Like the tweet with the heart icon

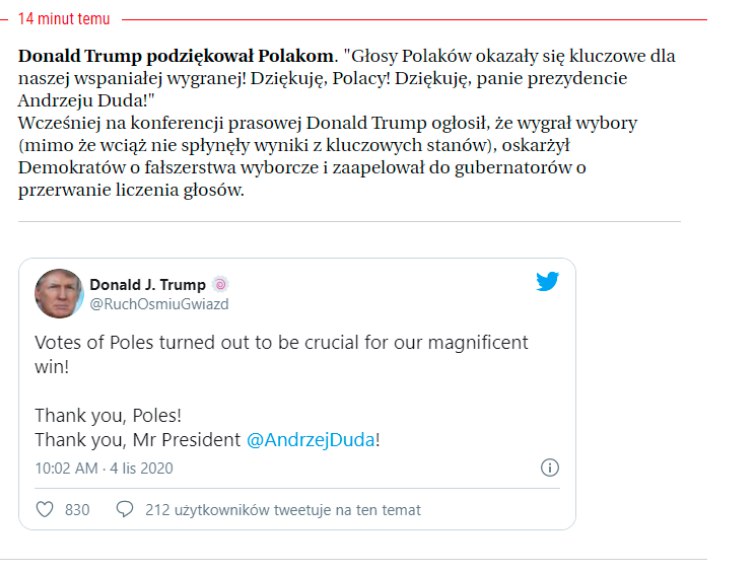44,509
